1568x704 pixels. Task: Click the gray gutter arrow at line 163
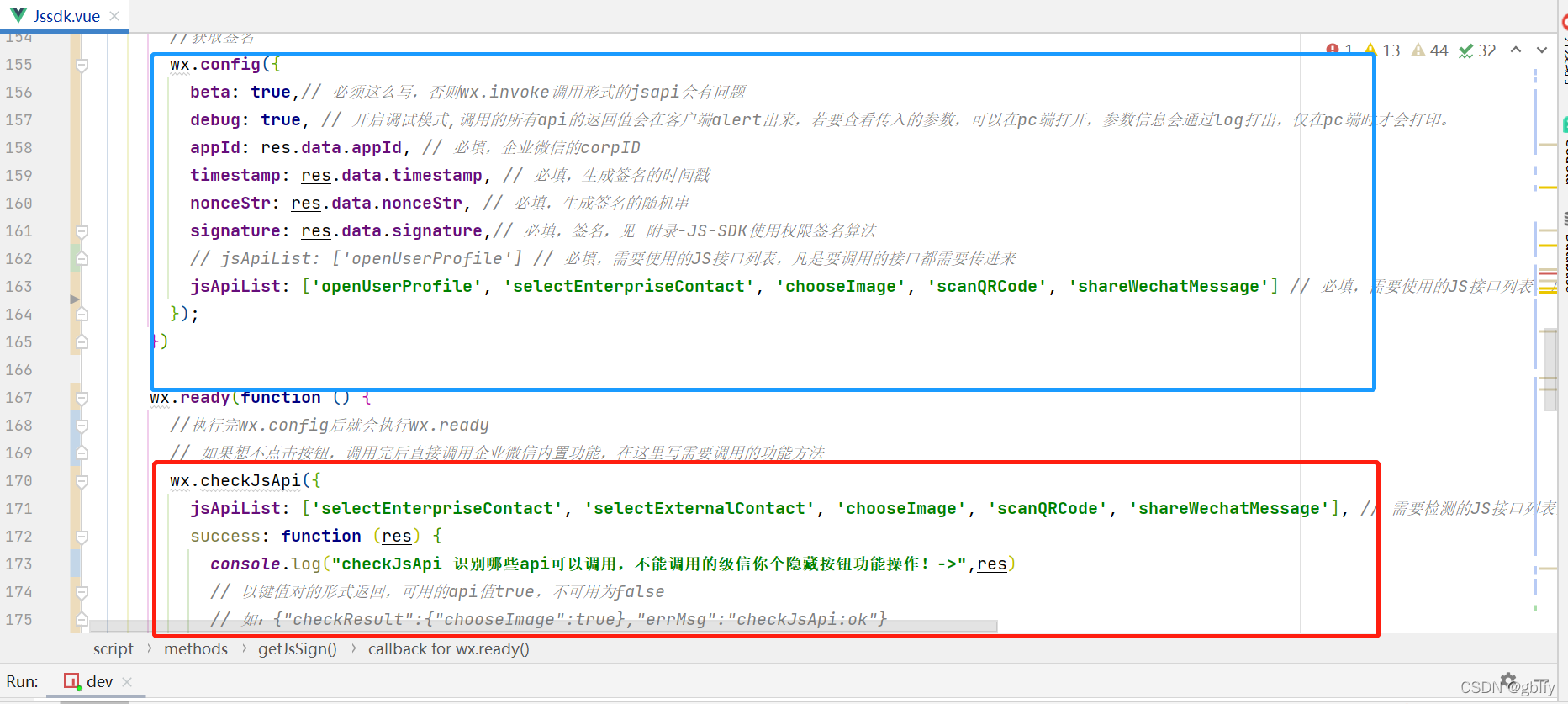tap(75, 299)
